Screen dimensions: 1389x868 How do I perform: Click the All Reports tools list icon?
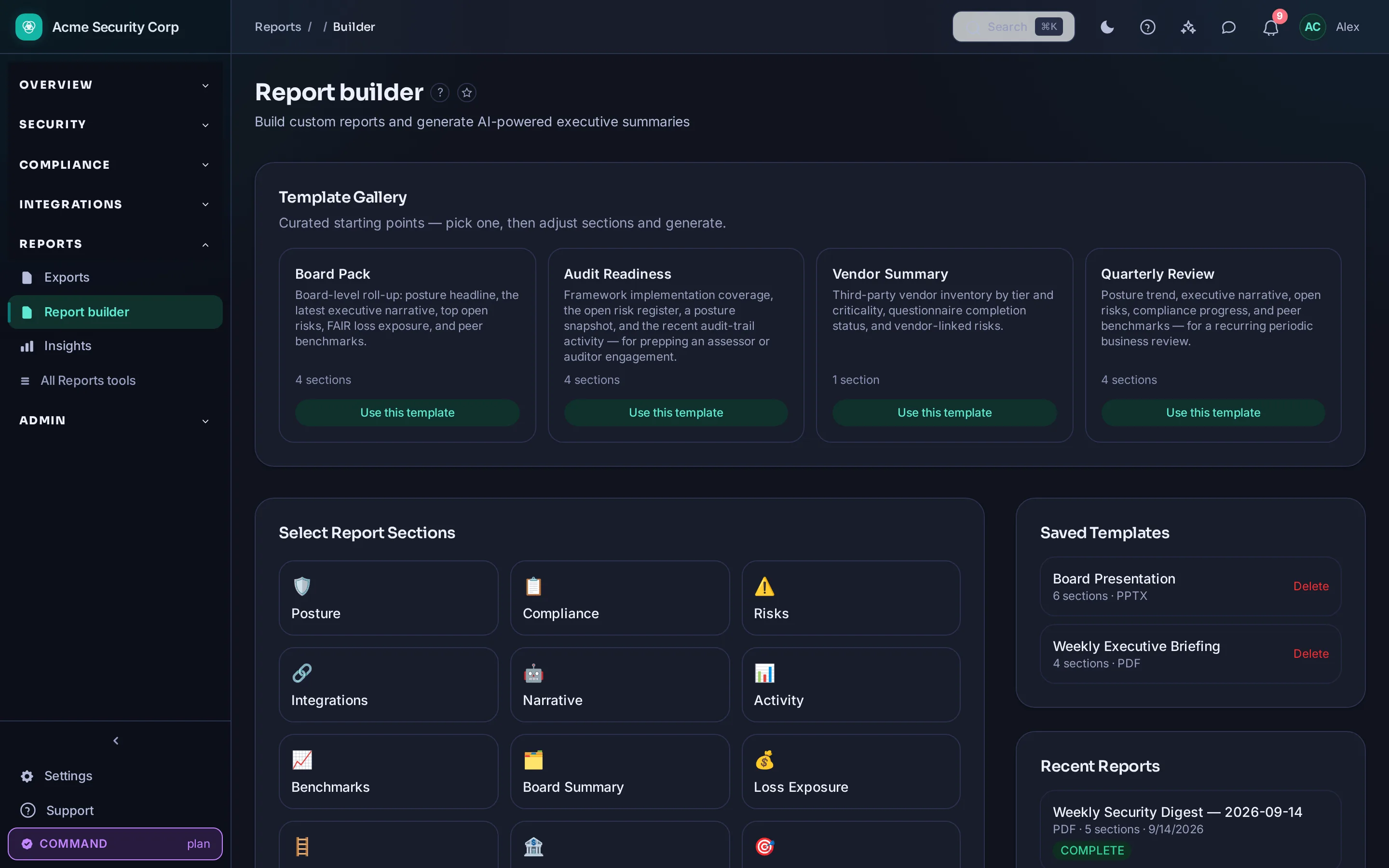[25, 380]
